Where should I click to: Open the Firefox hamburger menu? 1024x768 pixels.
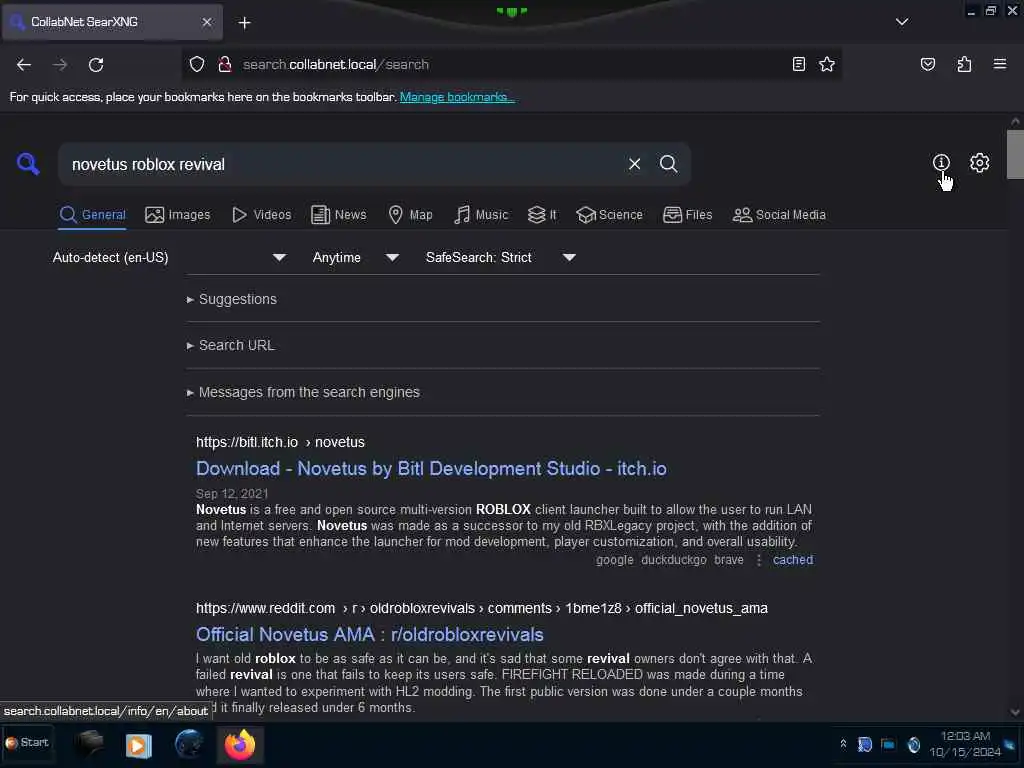point(1000,64)
